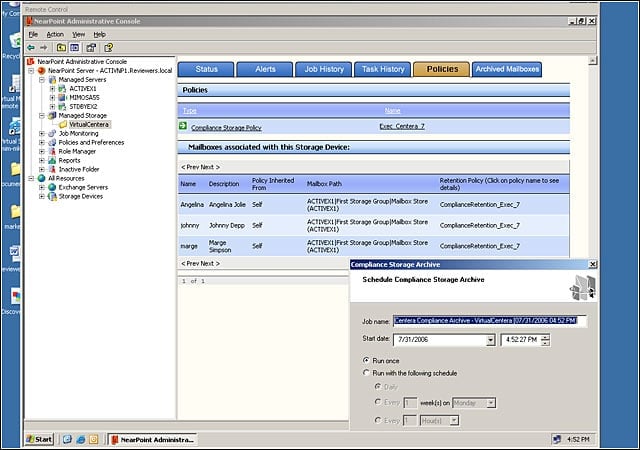Click the Show Desktop quick launch icon
The image size is (640, 450).
tap(68, 439)
